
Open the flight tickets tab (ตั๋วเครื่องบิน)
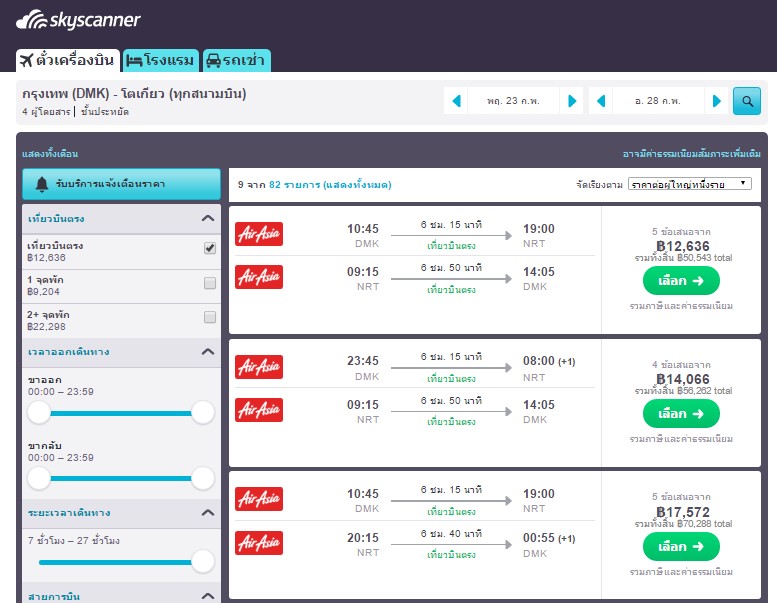(68, 60)
